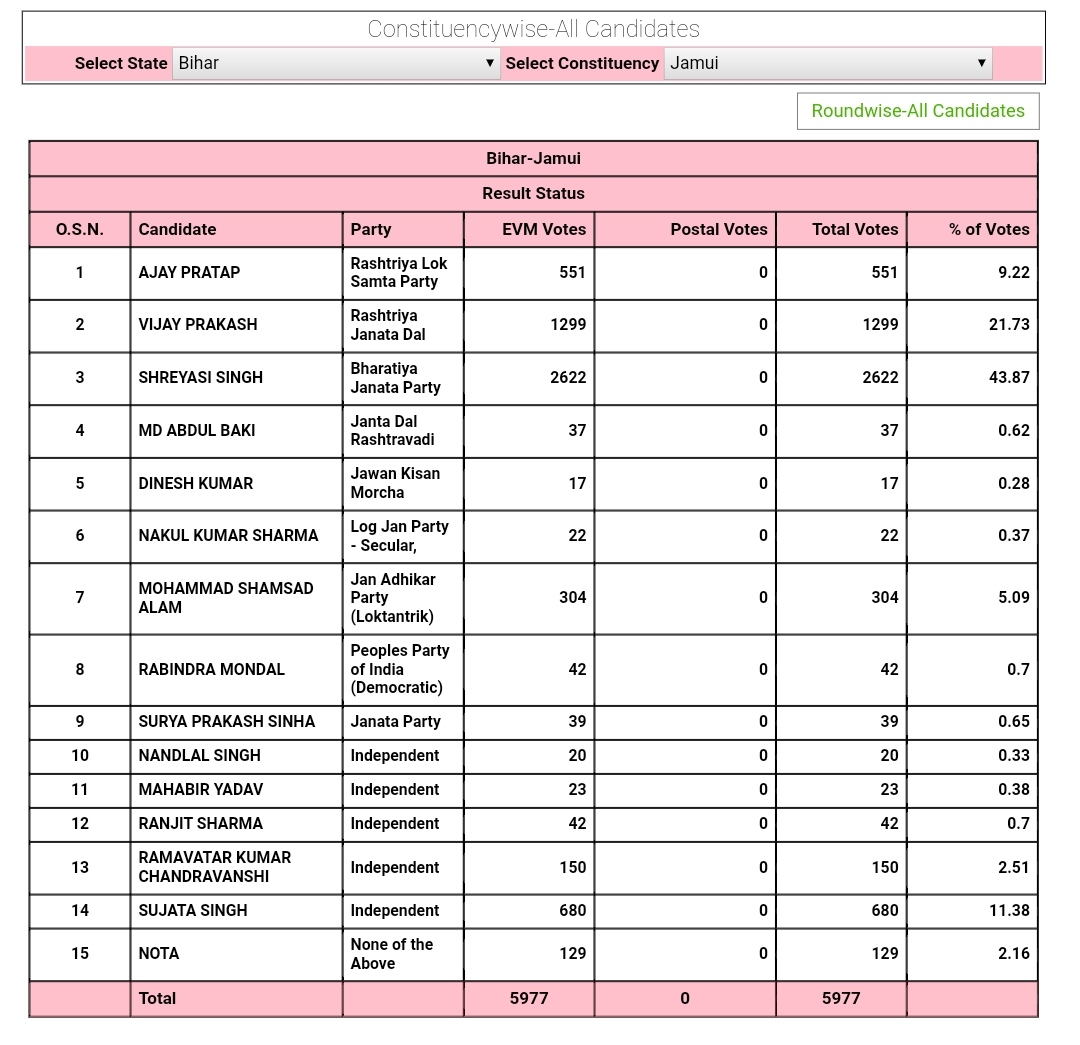This screenshot has height=1045, width=1080.
Task: Click the Bharatiya Janata Party cell
Action: click(x=396, y=378)
